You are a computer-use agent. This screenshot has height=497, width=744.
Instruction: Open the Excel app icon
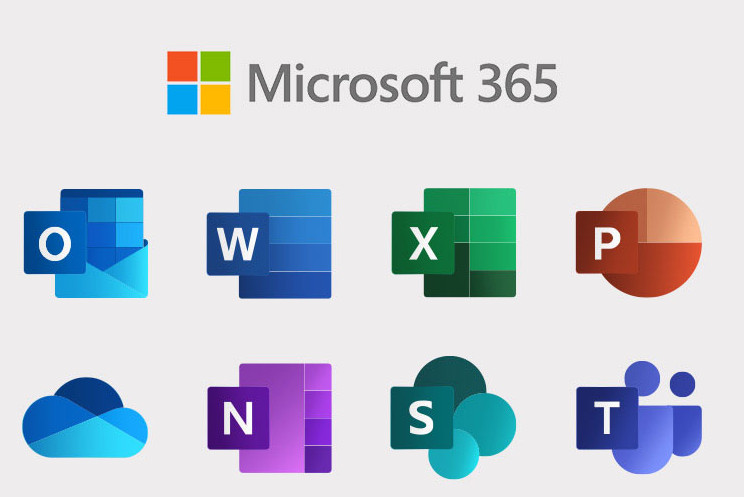[454, 243]
